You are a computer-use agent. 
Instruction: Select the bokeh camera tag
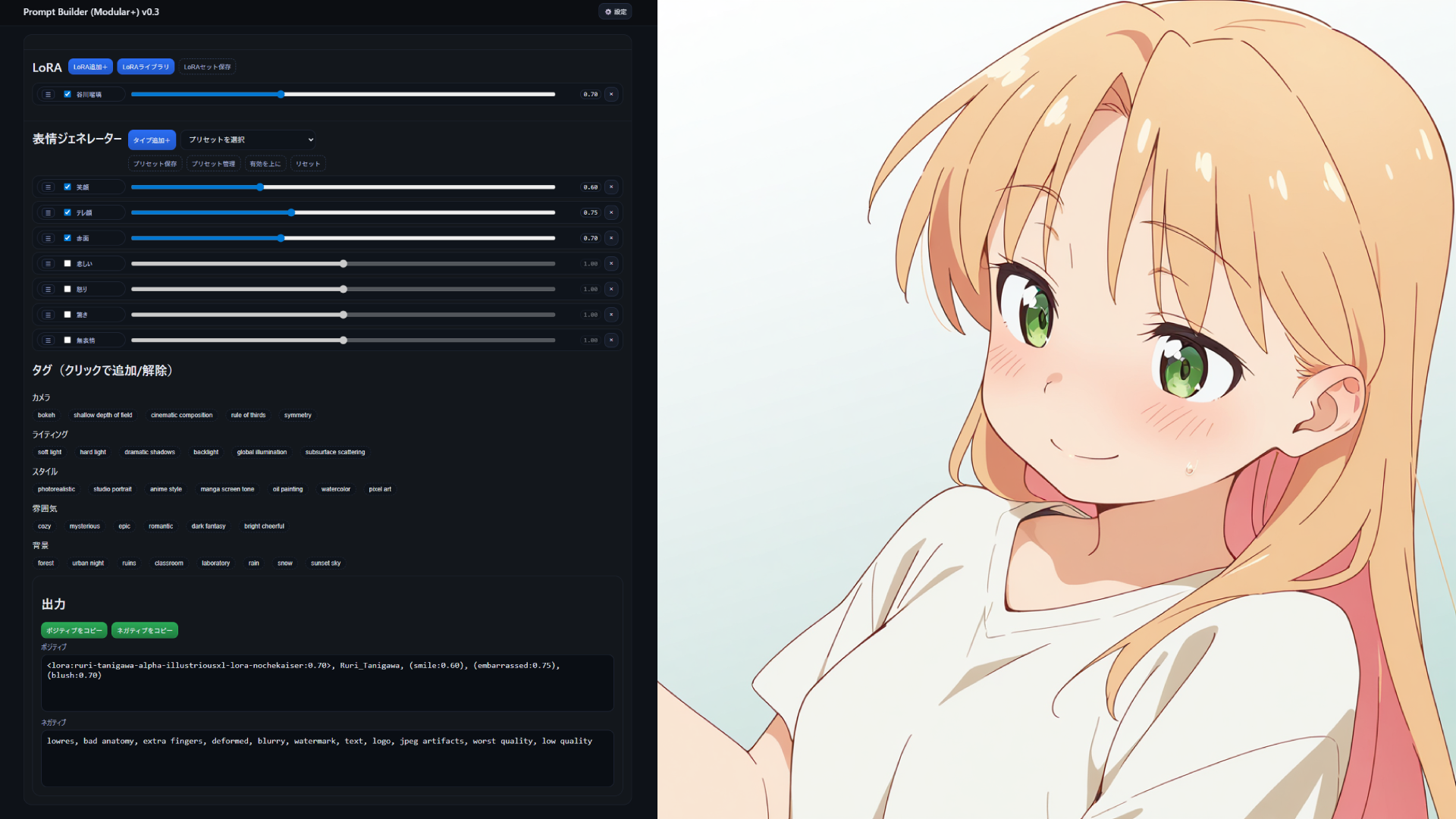click(46, 415)
